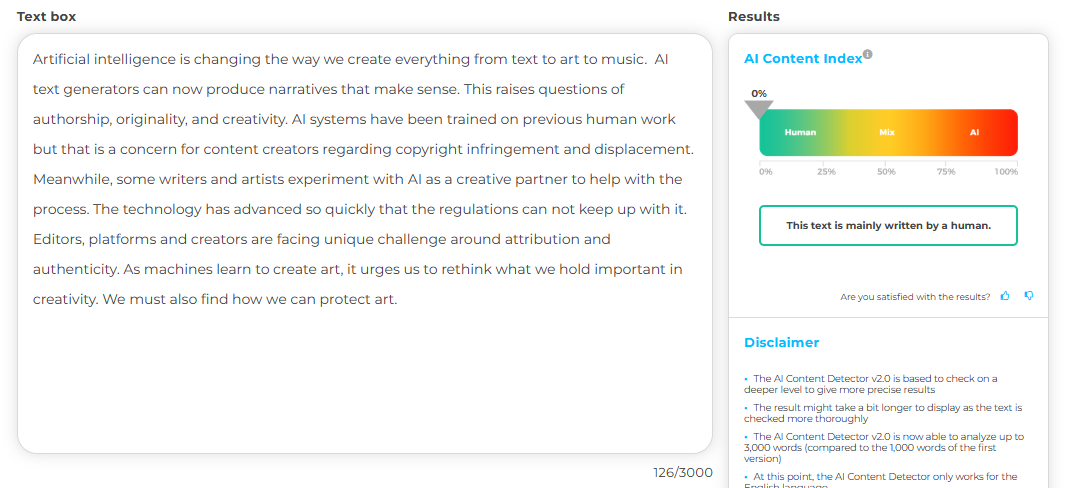Click the thumbs up satisfaction icon
The height and width of the screenshot is (488, 1068).
[x=1005, y=296]
